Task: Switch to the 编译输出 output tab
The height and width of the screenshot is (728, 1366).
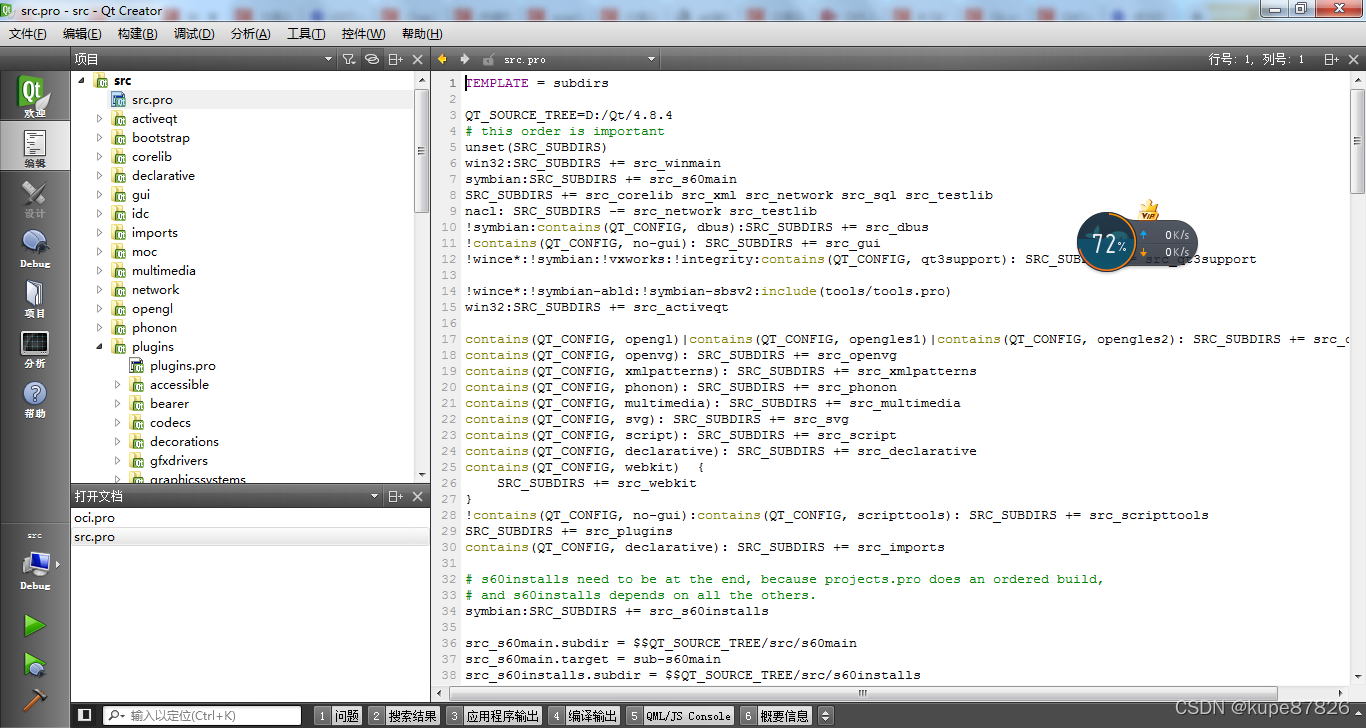Action: point(594,715)
